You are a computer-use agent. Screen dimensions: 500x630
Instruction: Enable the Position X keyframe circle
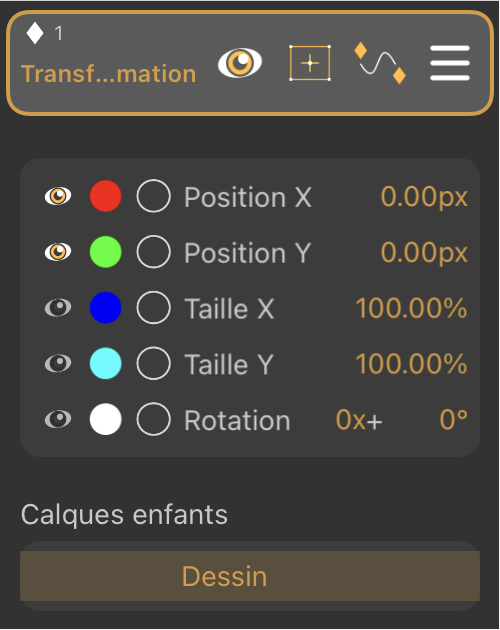(x=154, y=196)
